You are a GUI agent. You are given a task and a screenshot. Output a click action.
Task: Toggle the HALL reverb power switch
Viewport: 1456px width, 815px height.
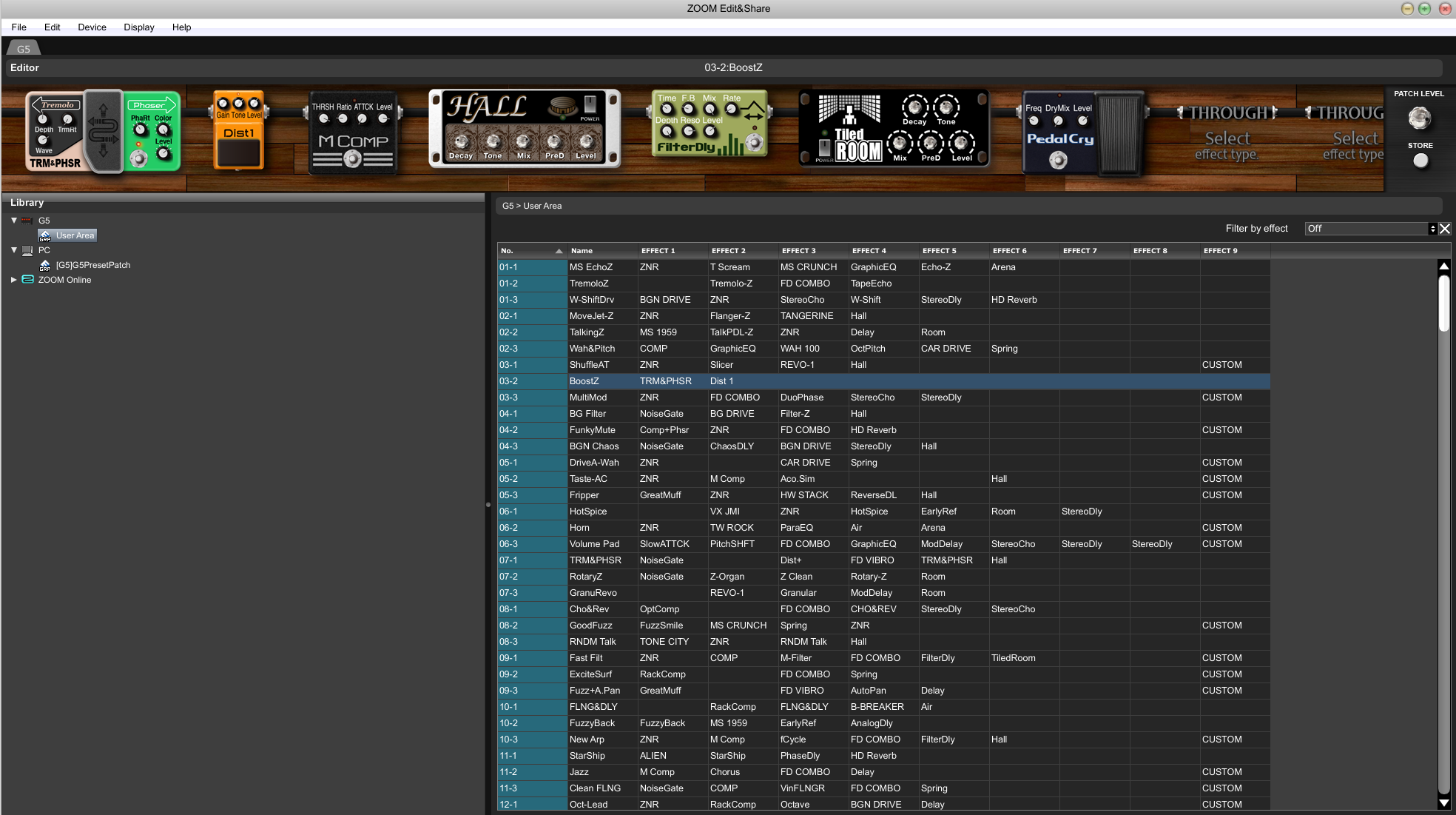pyautogui.click(x=590, y=104)
